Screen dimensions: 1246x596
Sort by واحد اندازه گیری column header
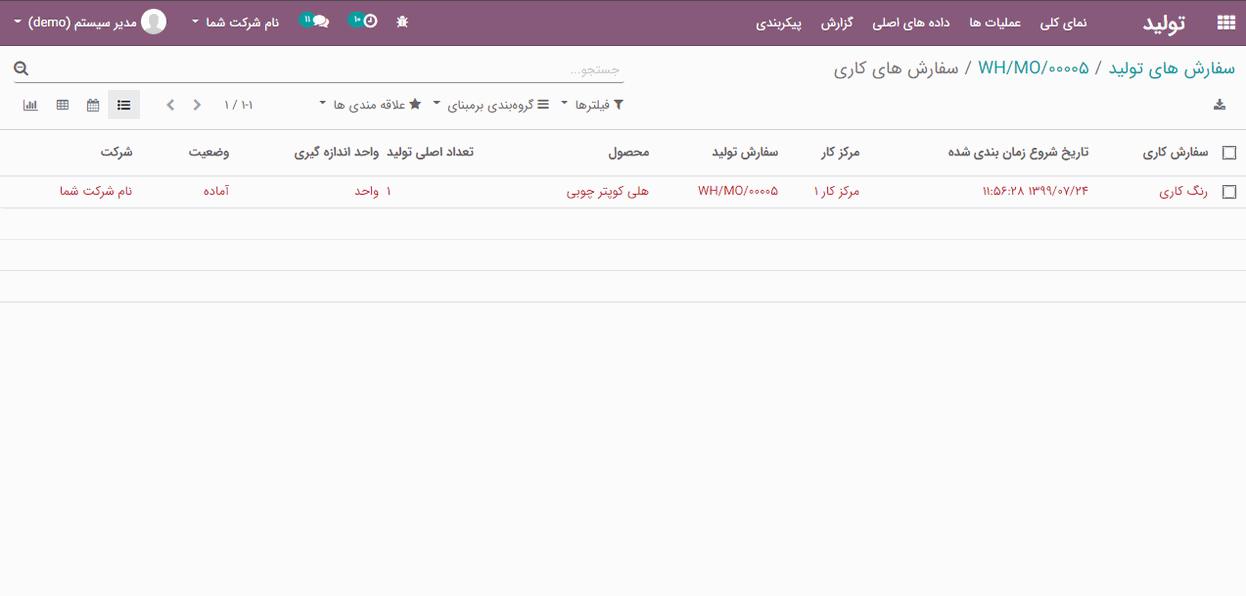click(x=336, y=152)
